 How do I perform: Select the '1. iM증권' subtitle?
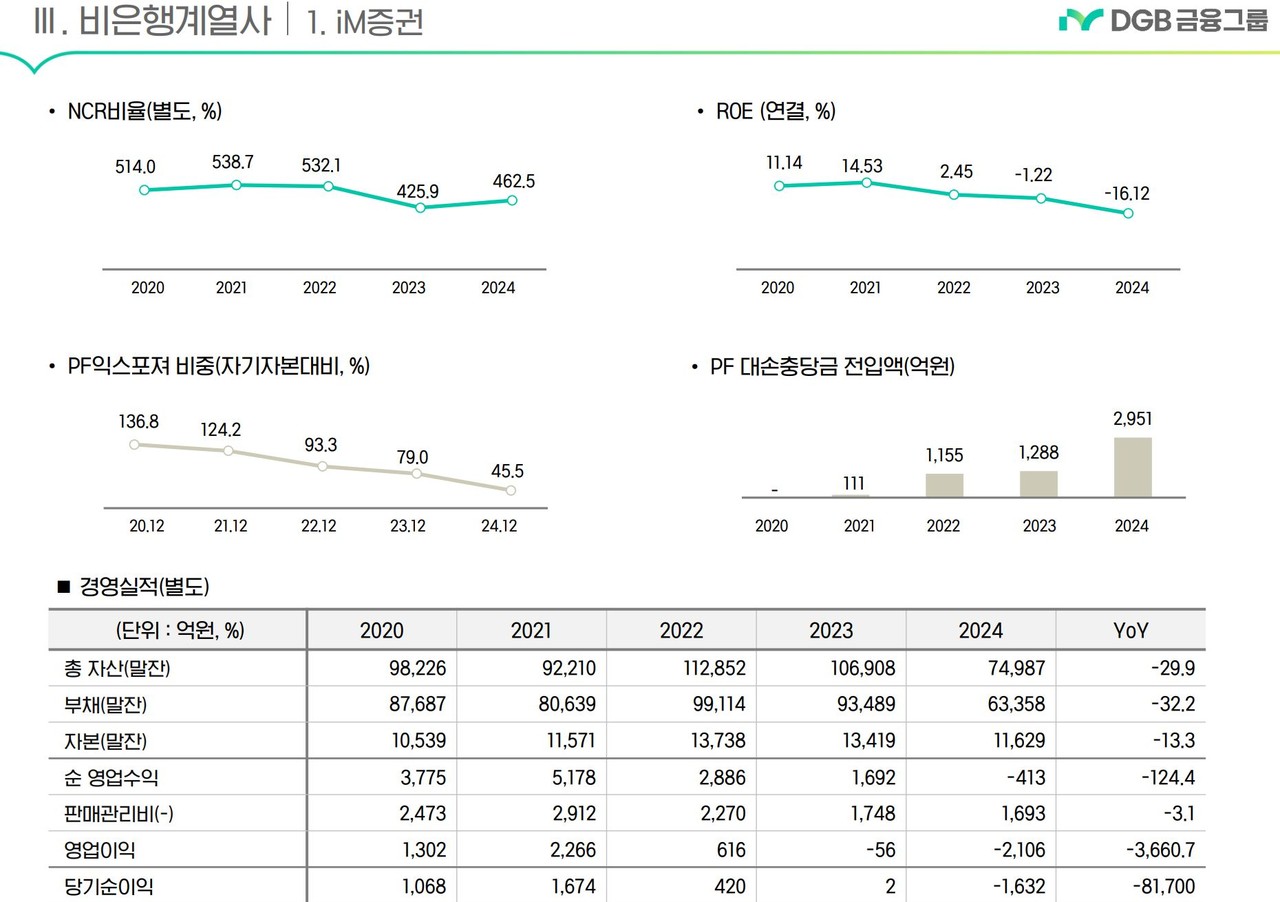(366, 22)
